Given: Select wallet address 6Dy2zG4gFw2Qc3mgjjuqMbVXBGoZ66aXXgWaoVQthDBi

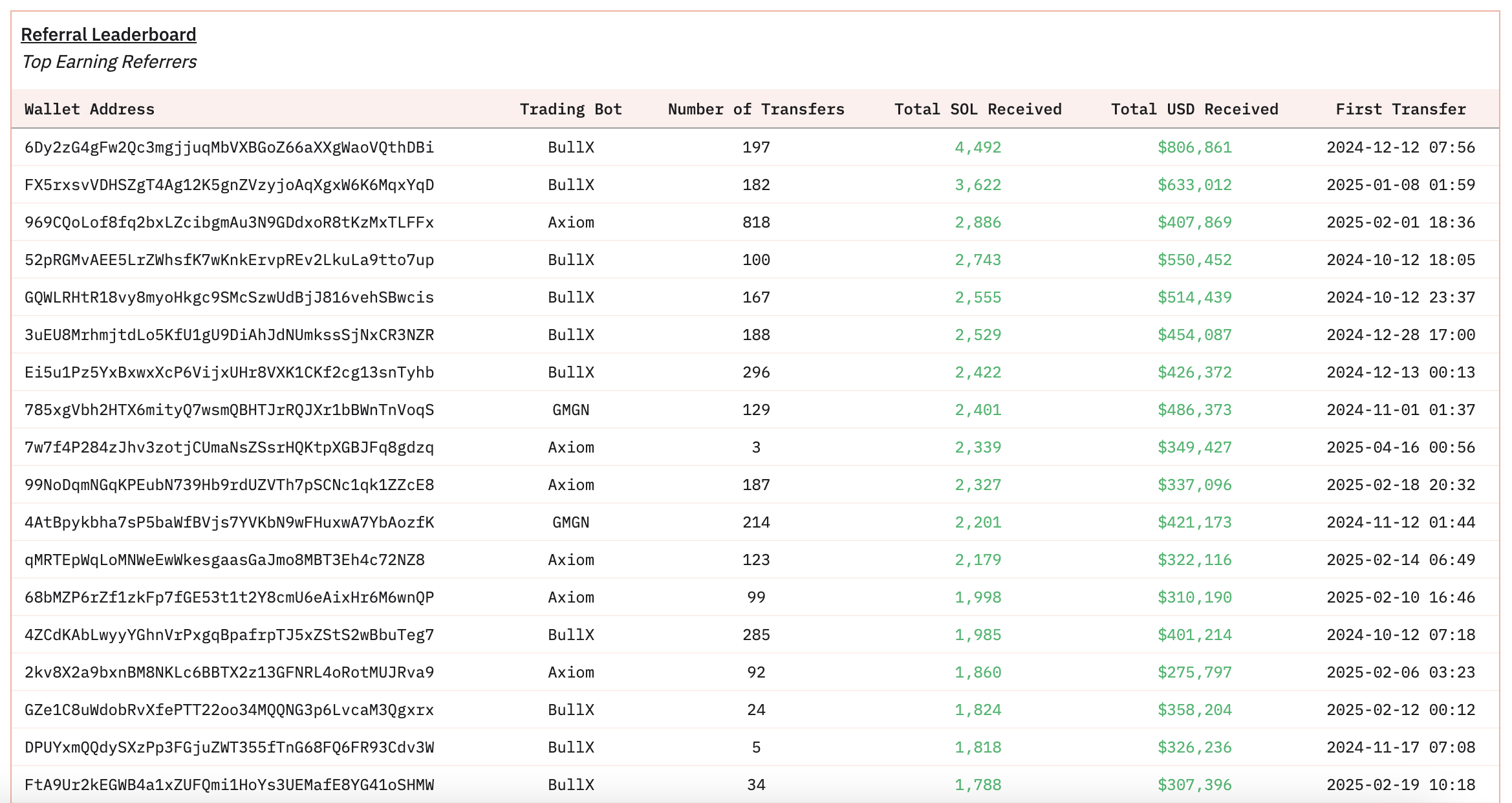Looking at the screenshot, I should [x=229, y=147].
